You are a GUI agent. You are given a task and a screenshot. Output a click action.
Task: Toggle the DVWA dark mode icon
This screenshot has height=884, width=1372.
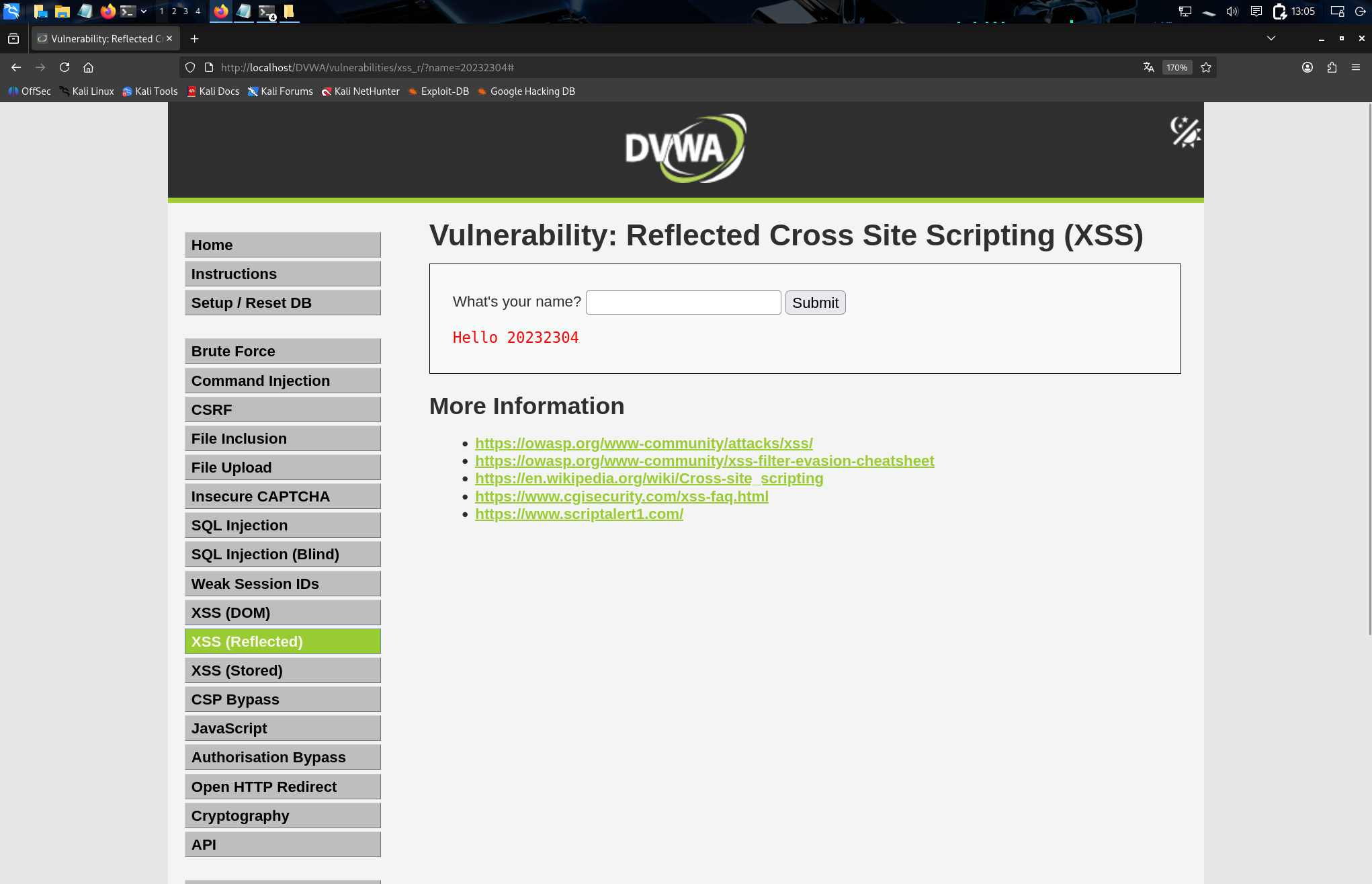(x=1185, y=132)
